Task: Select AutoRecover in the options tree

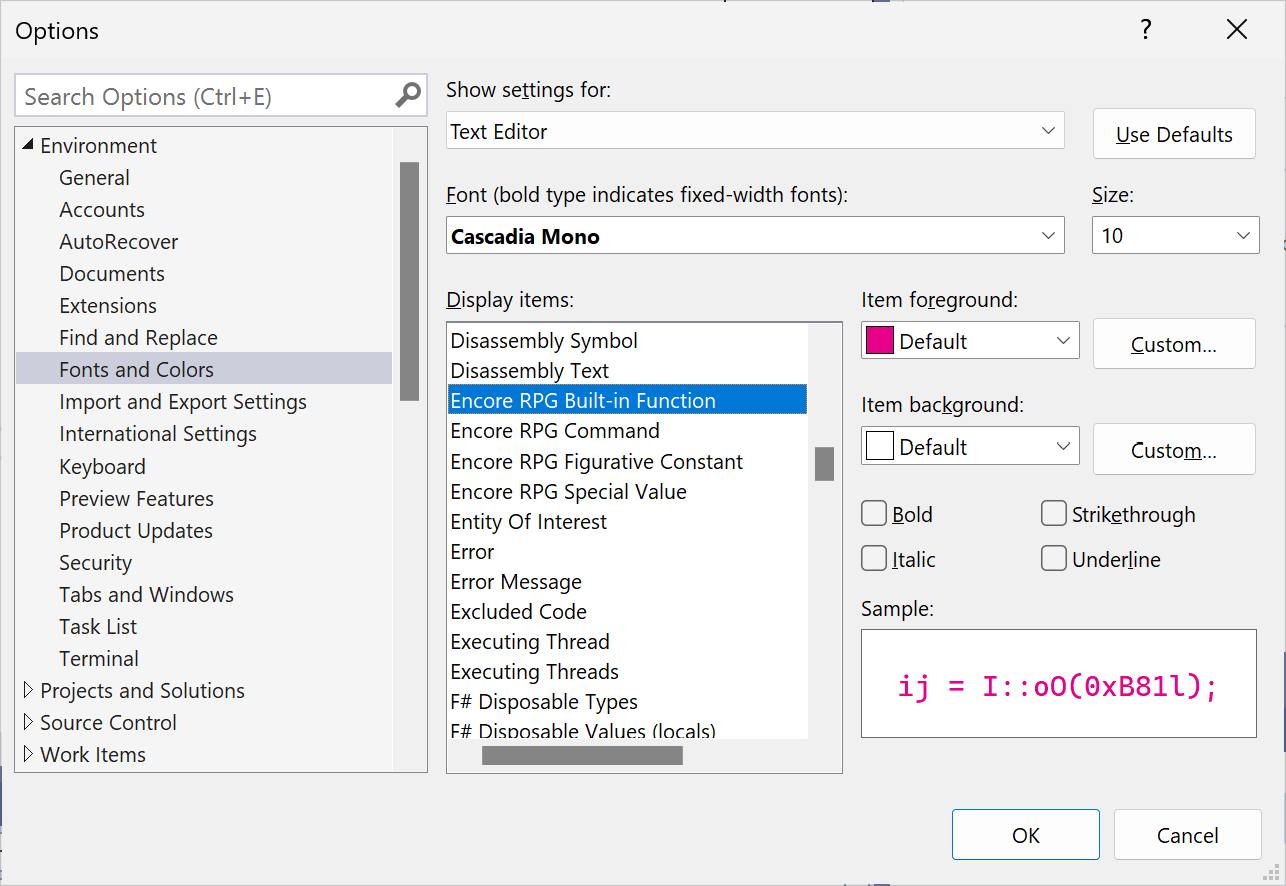Action: tap(119, 242)
